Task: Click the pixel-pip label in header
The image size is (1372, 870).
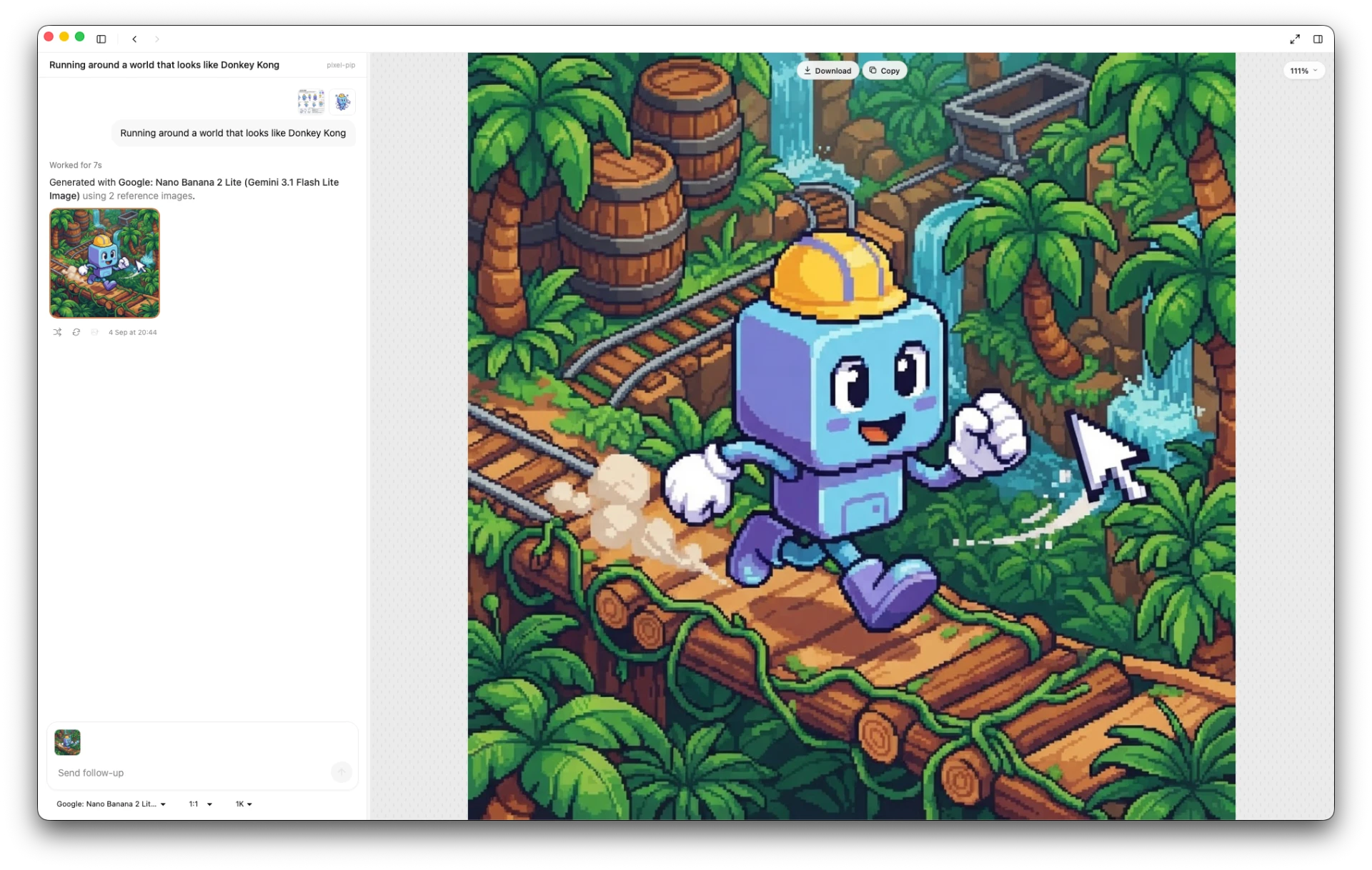Action: click(x=341, y=65)
